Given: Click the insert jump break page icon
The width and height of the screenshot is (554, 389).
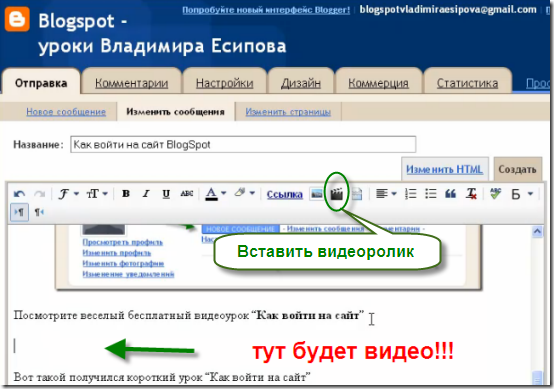Looking at the screenshot, I should [357, 194].
